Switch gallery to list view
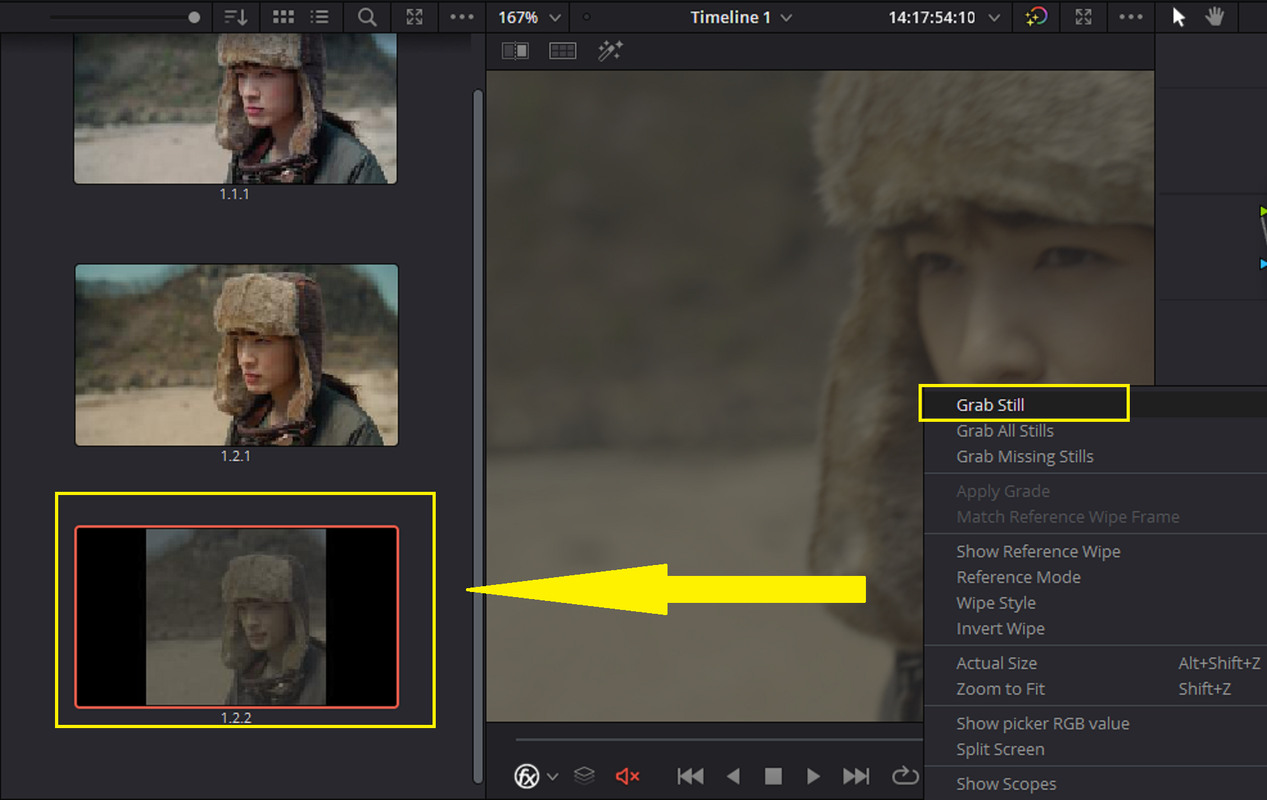1267x800 pixels. pos(319,17)
